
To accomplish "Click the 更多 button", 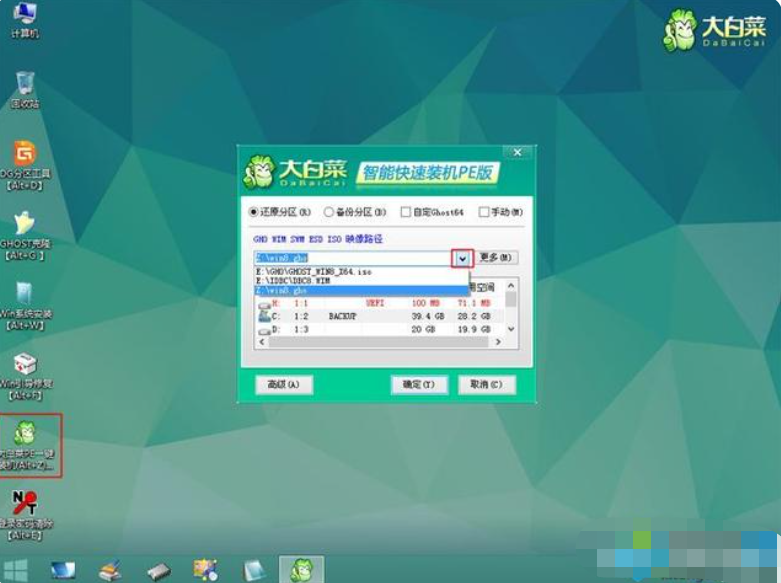I will [x=496, y=258].
